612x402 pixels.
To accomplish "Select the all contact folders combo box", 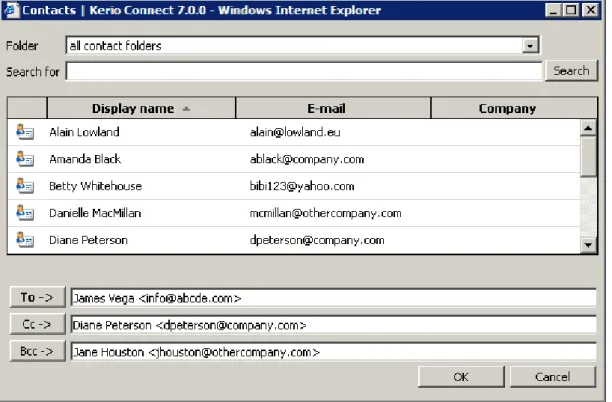I will click(302, 45).
